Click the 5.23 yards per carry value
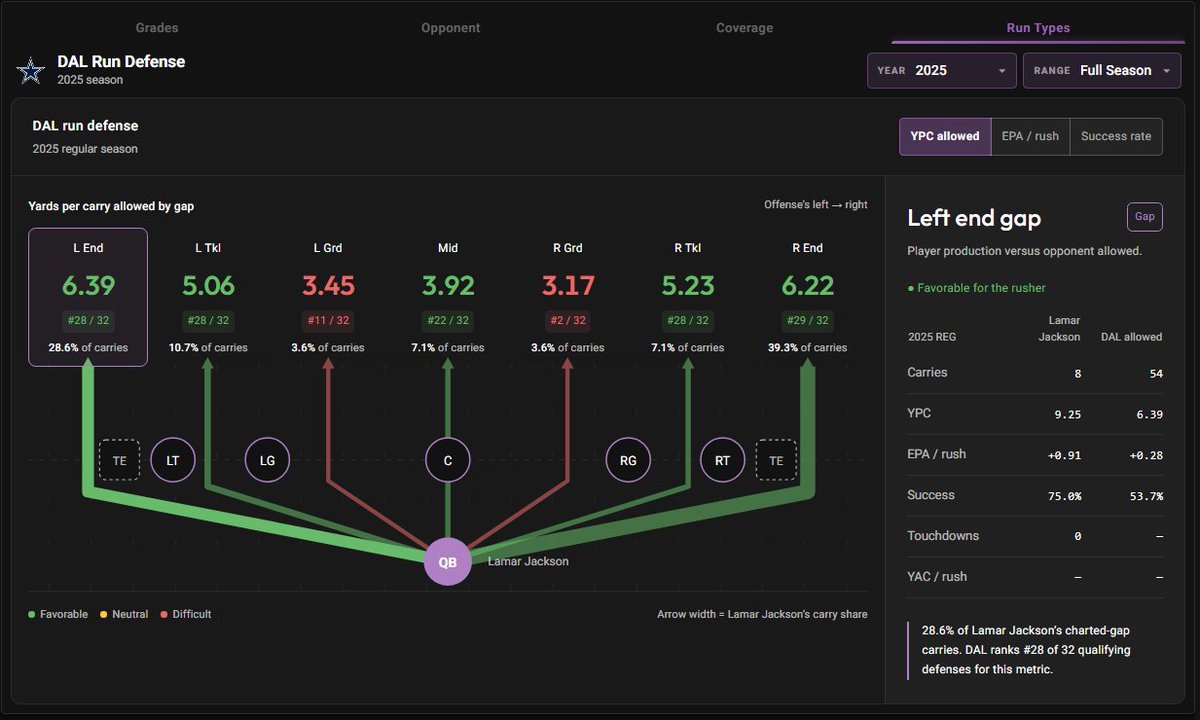This screenshot has height=720, width=1200. (688, 286)
